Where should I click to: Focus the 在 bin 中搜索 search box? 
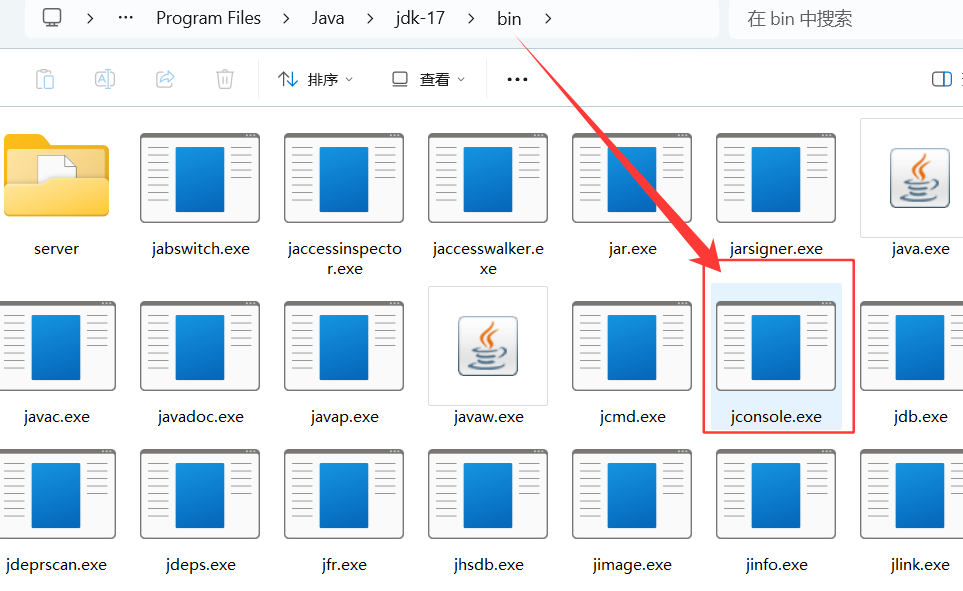[x=846, y=18]
